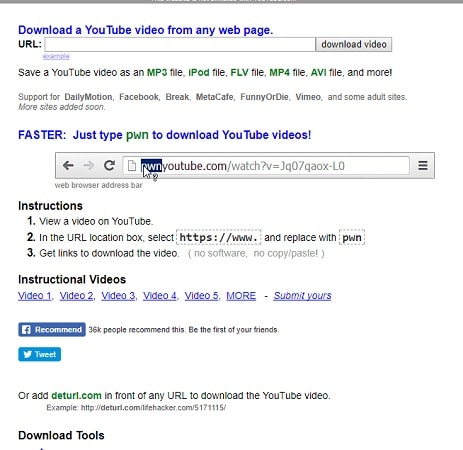This screenshot has height=450, width=463.
Task: Click the Facebook Recommend button
Action: point(52,330)
